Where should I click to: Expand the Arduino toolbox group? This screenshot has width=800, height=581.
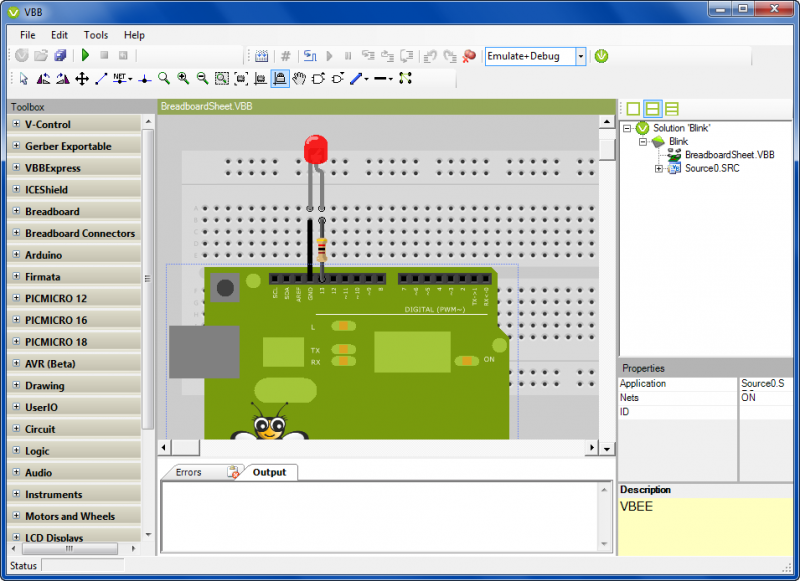[x=16, y=255]
